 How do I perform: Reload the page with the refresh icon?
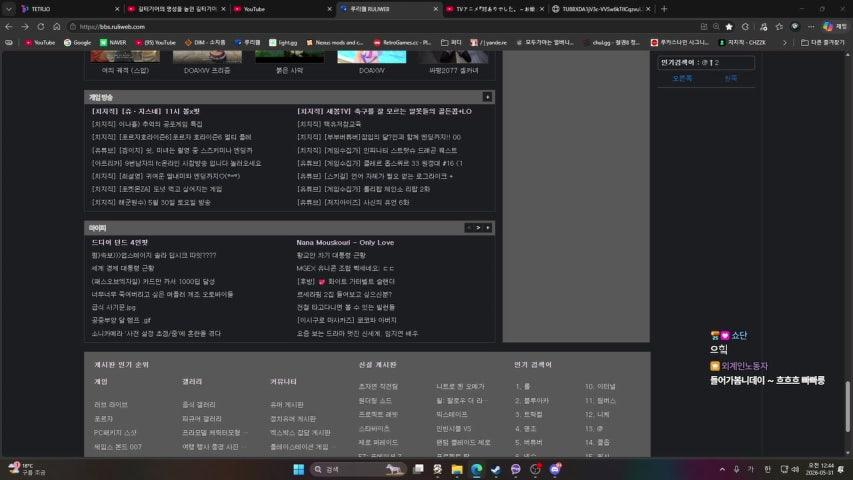(x=41, y=26)
